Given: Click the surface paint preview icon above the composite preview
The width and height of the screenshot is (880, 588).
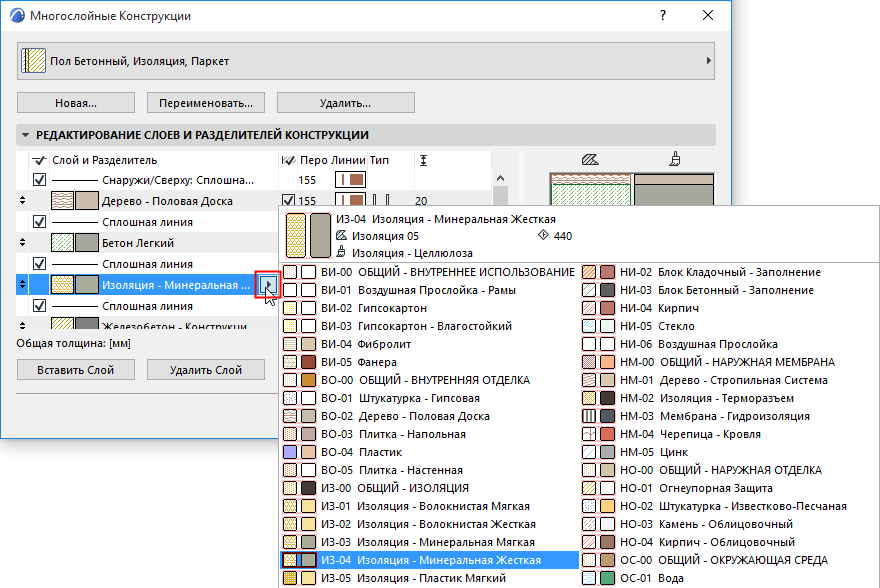Looking at the screenshot, I should (x=675, y=159).
